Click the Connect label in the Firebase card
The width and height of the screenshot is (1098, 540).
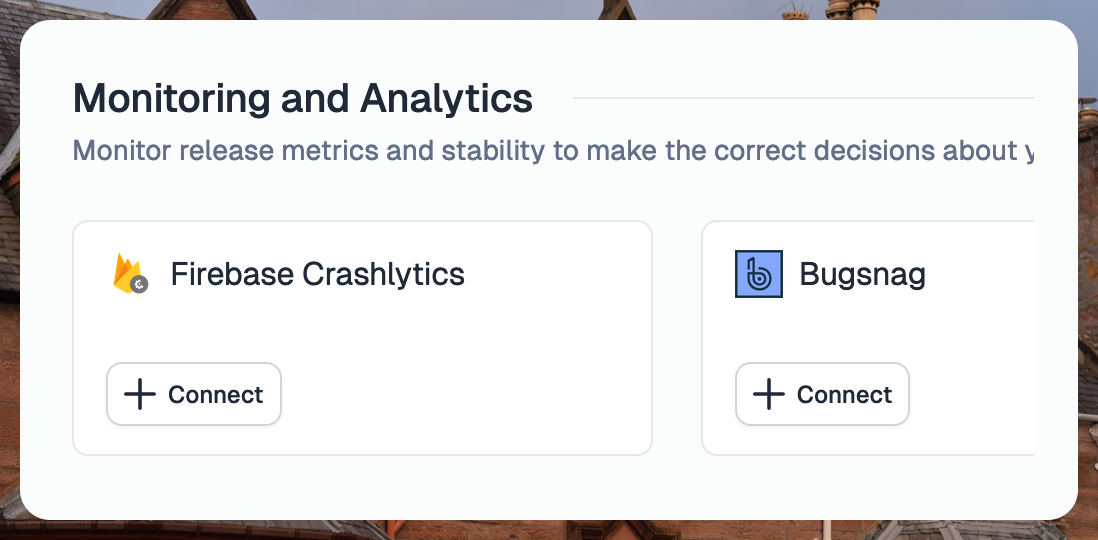pos(216,394)
